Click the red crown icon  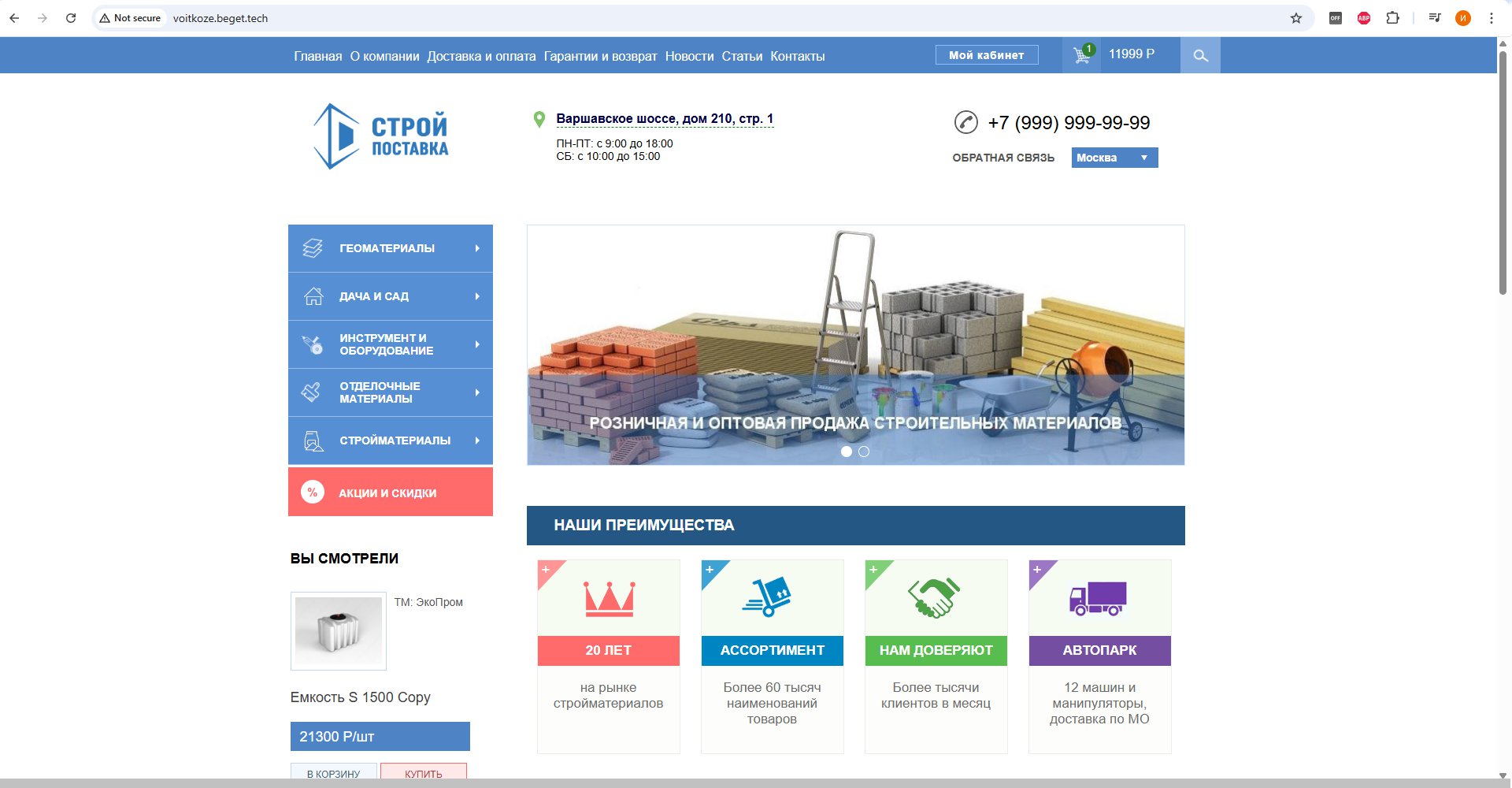click(609, 599)
